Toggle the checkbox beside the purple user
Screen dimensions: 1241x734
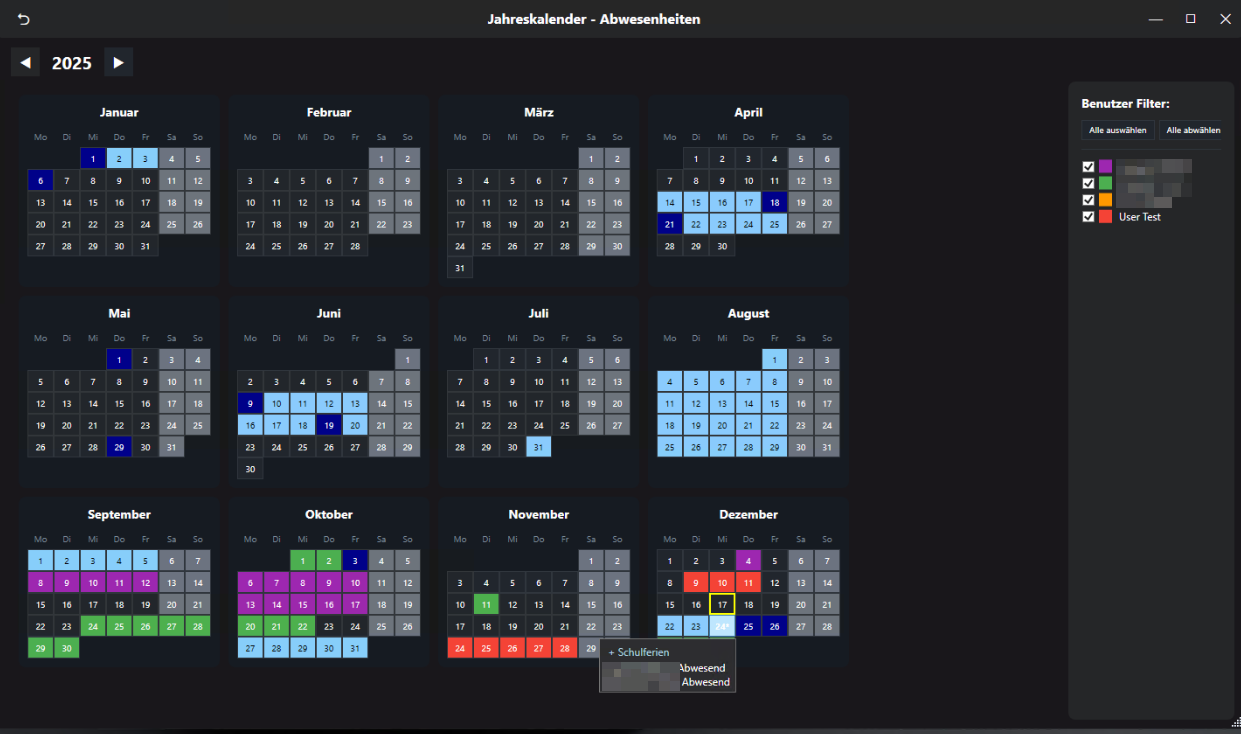(1088, 166)
